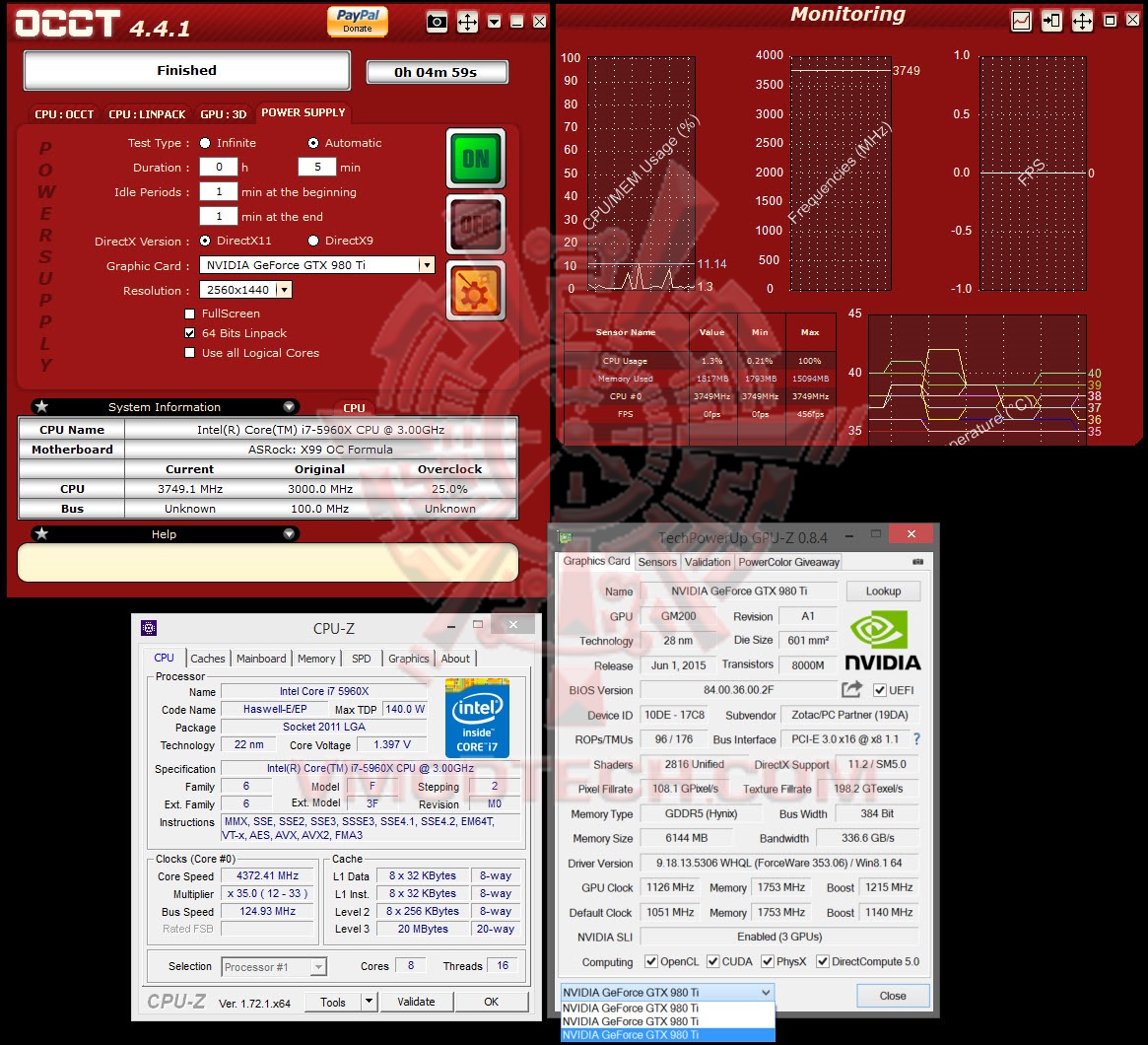Click the idle minutes at the end field
Screen dimensions: 1148x1045
219,217
